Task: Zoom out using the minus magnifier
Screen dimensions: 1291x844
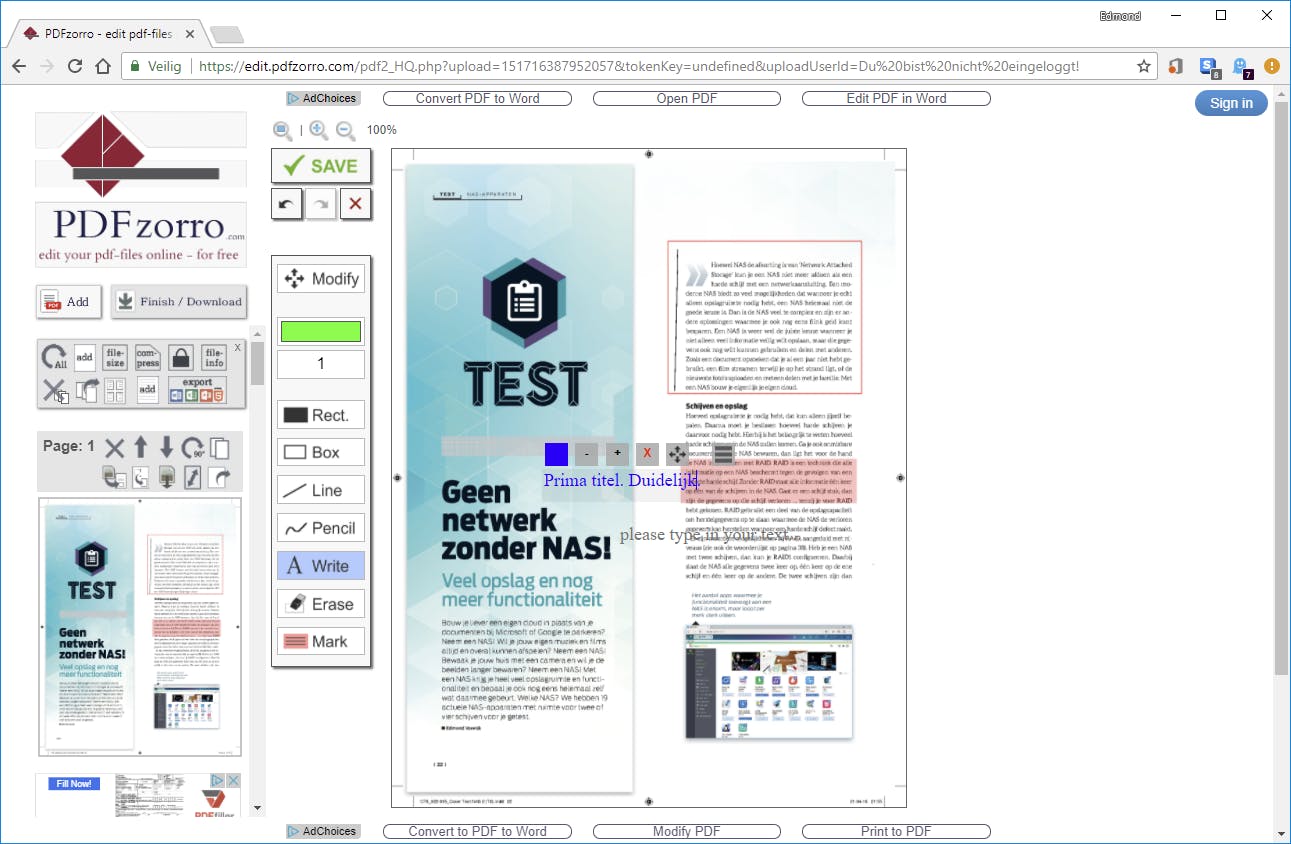Action: tap(345, 130)
